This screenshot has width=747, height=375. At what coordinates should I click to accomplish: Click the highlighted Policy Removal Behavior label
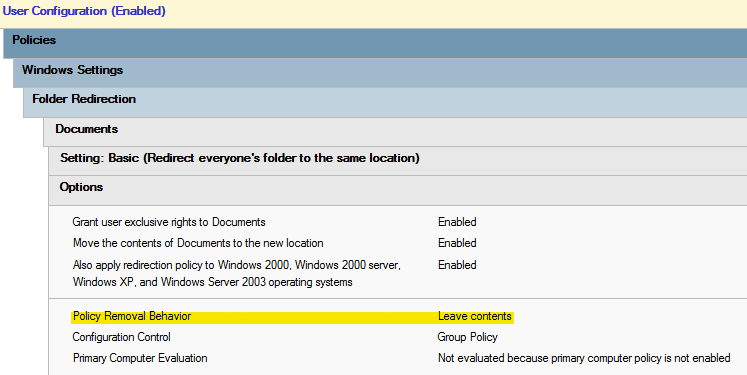132,316
